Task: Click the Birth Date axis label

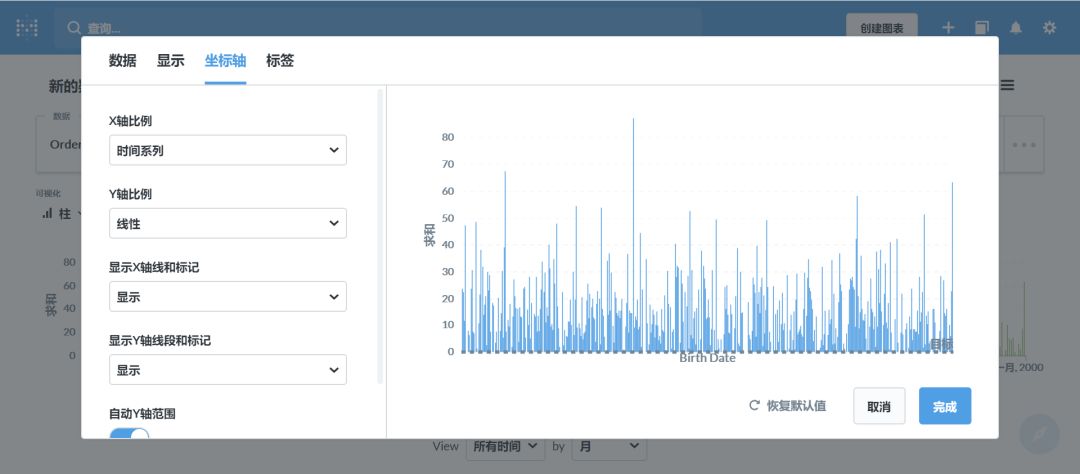Action: coord(707,358)
